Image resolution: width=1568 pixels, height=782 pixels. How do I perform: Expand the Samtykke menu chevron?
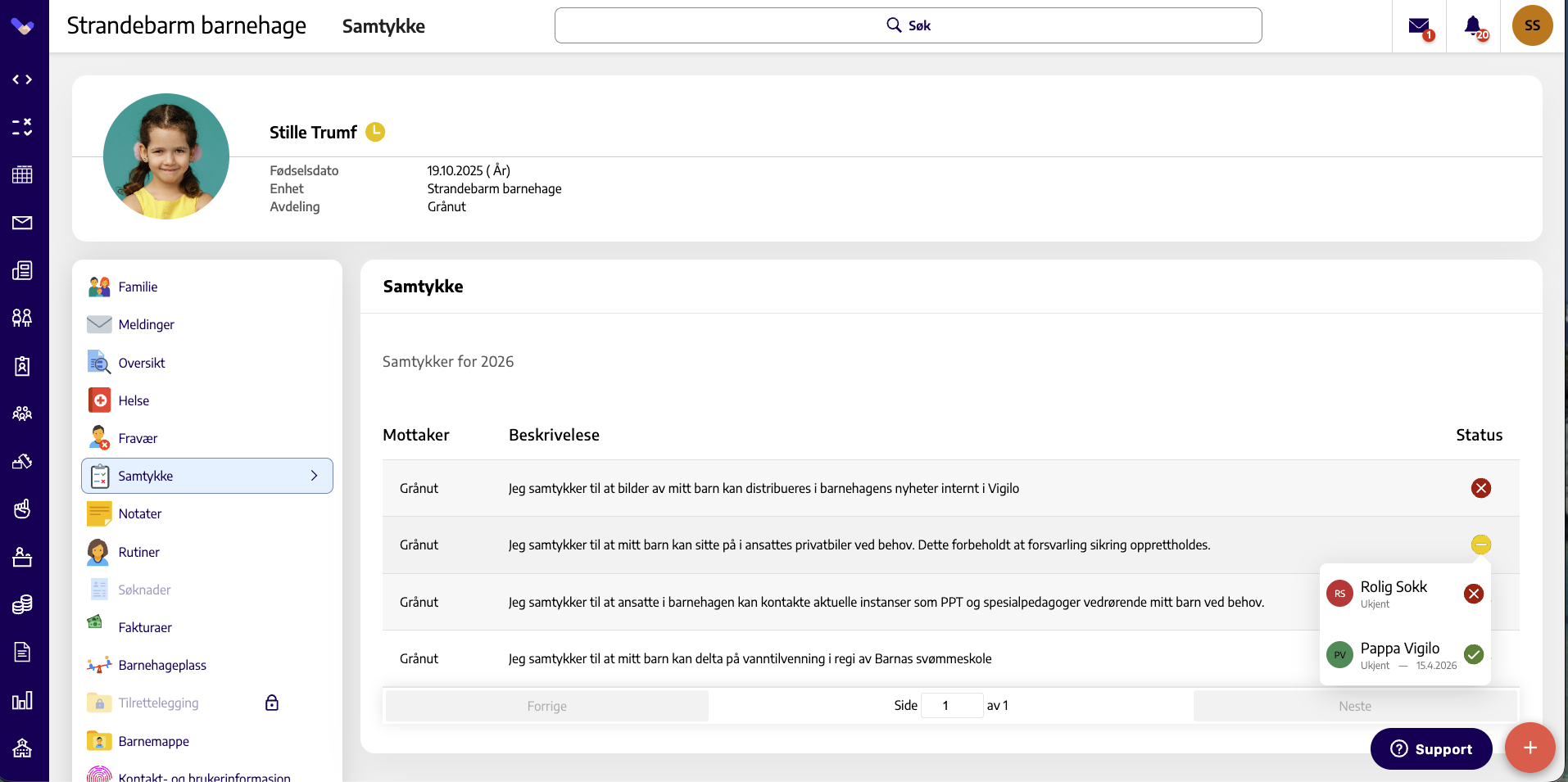tap(315, 476)
